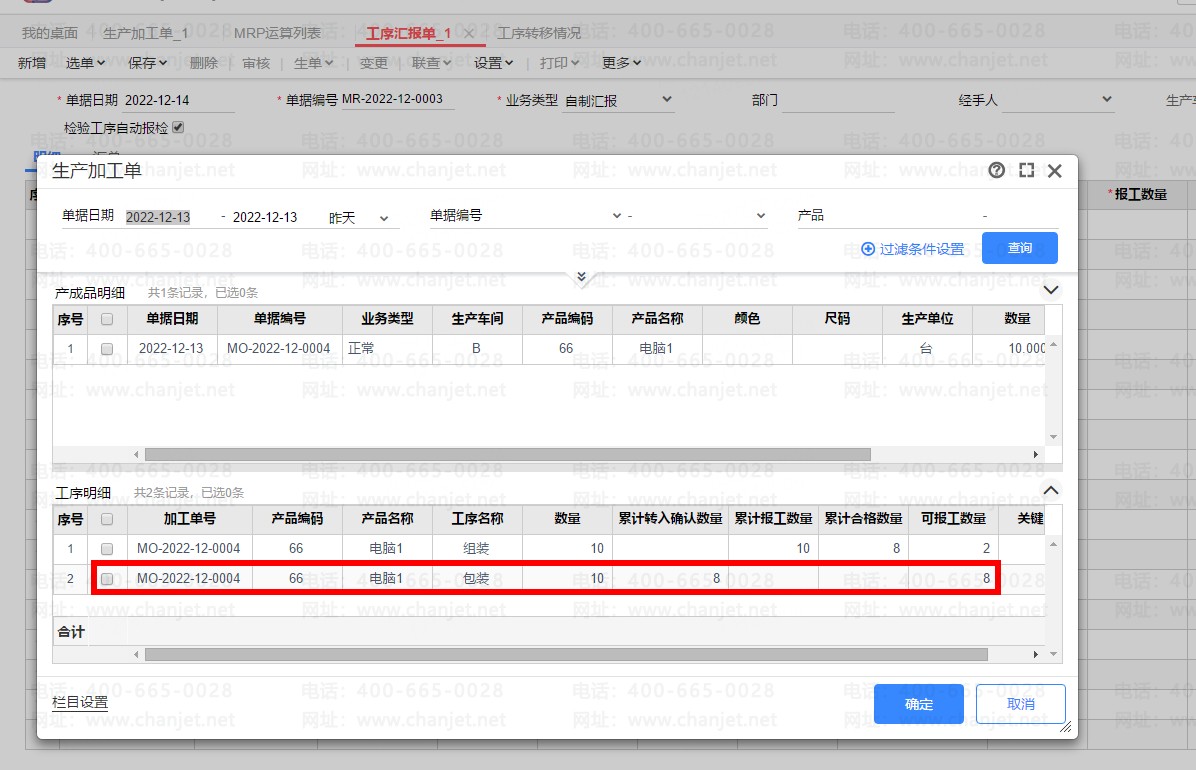Expand the 单据编号 filter dropdown

tap(615, 216)
